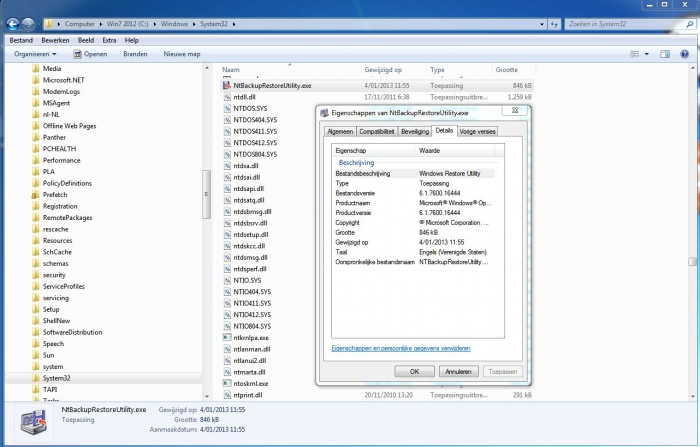
Task: Open Explorer help question mark icon
Action: (x=684, y=54)
